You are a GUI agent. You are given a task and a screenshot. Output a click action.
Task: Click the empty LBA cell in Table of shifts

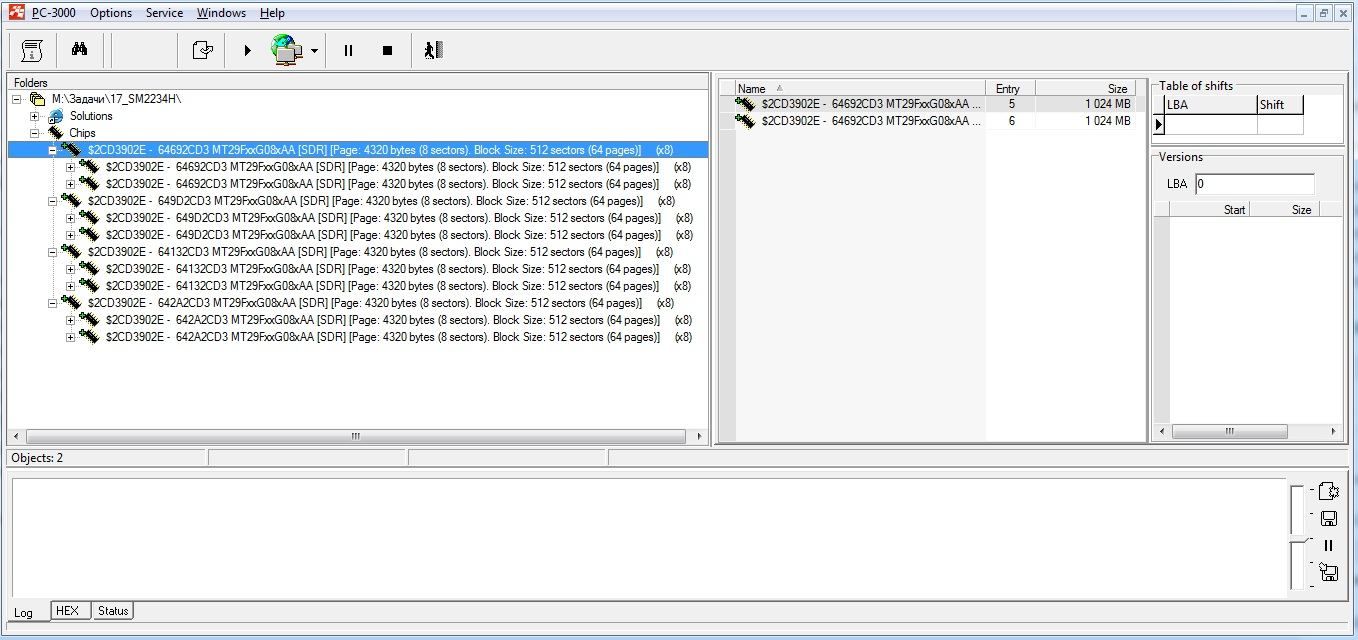[1210, 125]
